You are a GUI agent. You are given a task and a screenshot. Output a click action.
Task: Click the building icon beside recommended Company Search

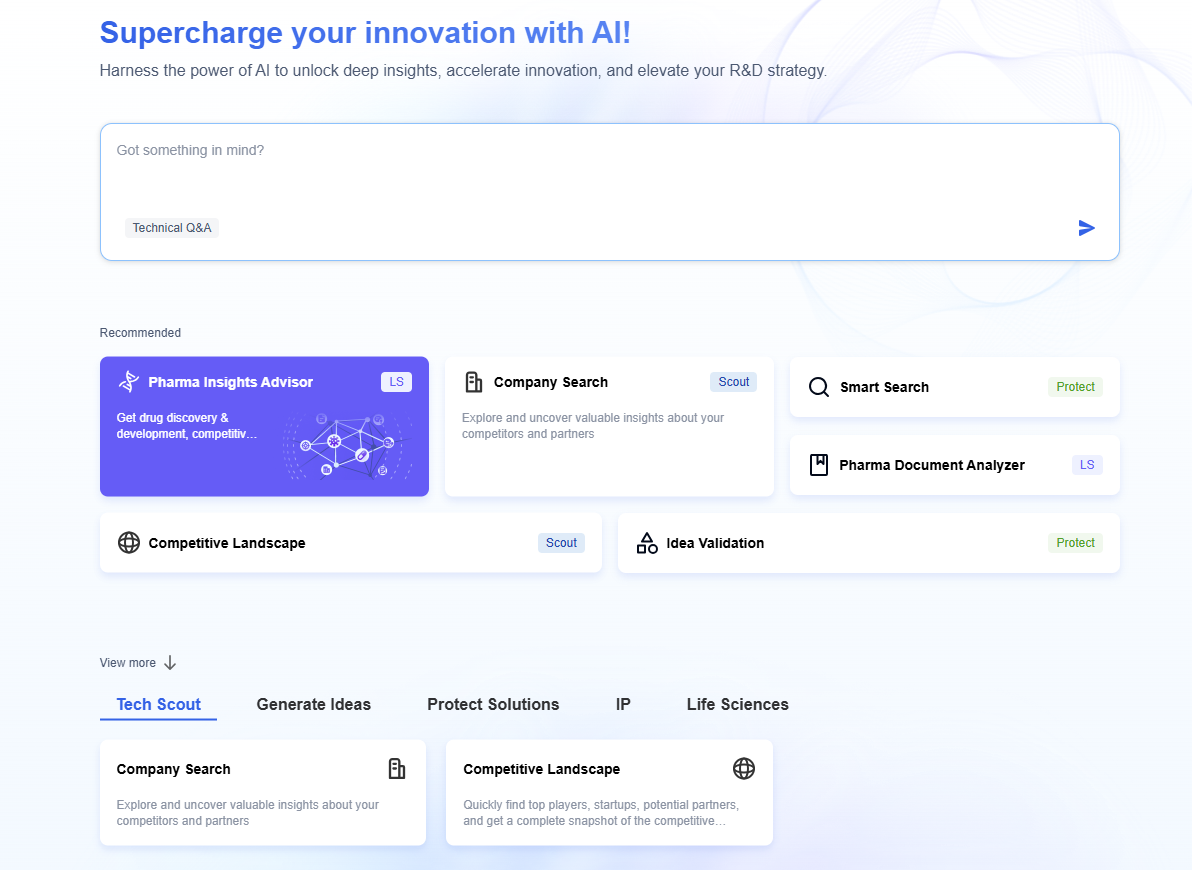pos(474,382)
